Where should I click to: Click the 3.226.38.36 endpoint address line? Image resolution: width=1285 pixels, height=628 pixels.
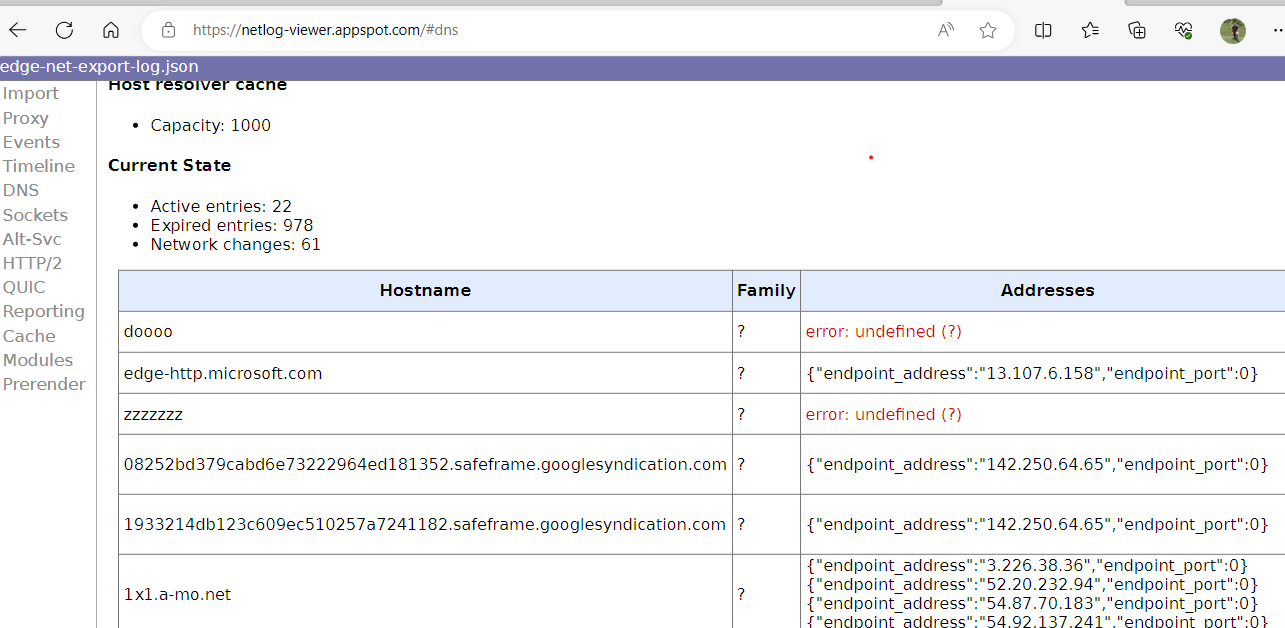1027,565
